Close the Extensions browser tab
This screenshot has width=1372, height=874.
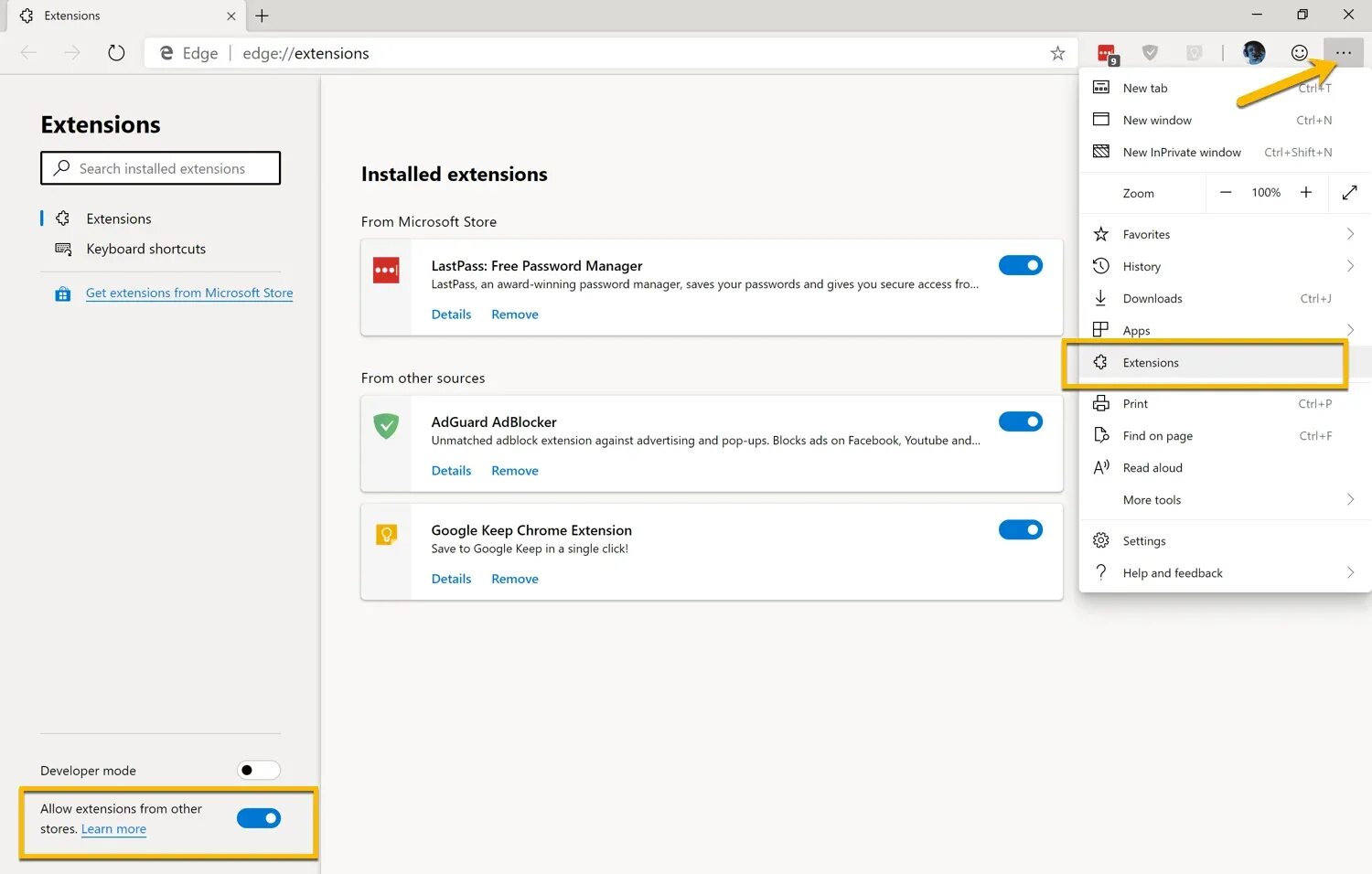tap(230, 16)
